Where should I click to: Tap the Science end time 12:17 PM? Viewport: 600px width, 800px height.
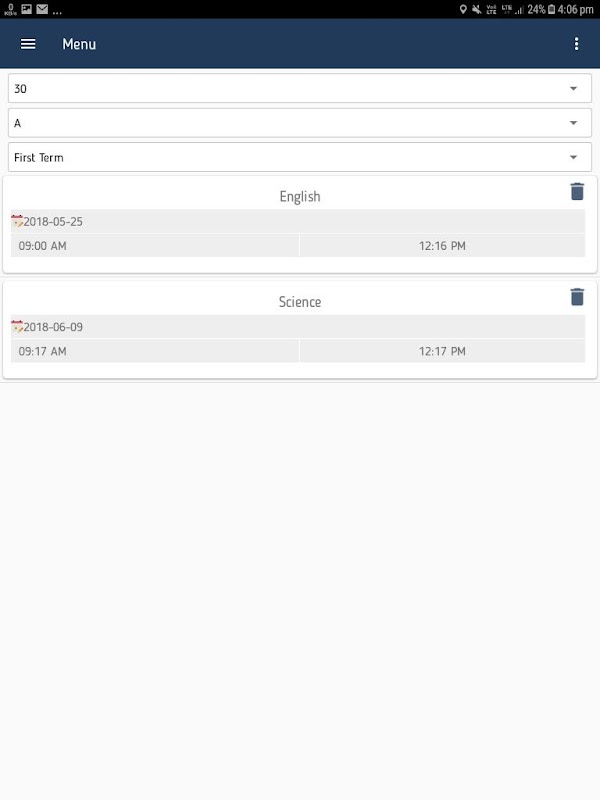click(x=442, y=351)
